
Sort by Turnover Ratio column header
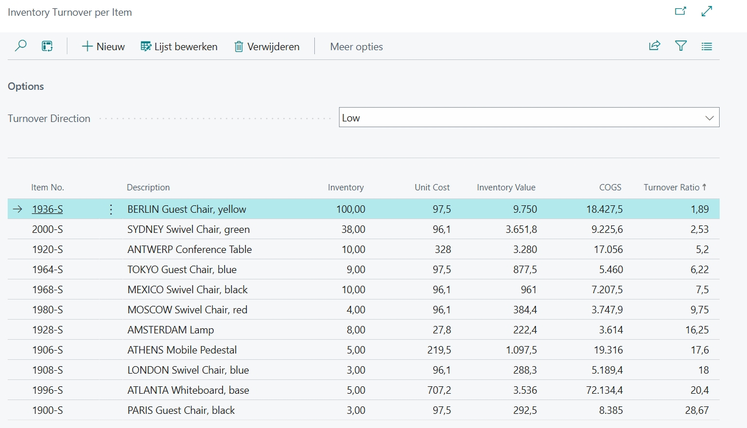674,187
